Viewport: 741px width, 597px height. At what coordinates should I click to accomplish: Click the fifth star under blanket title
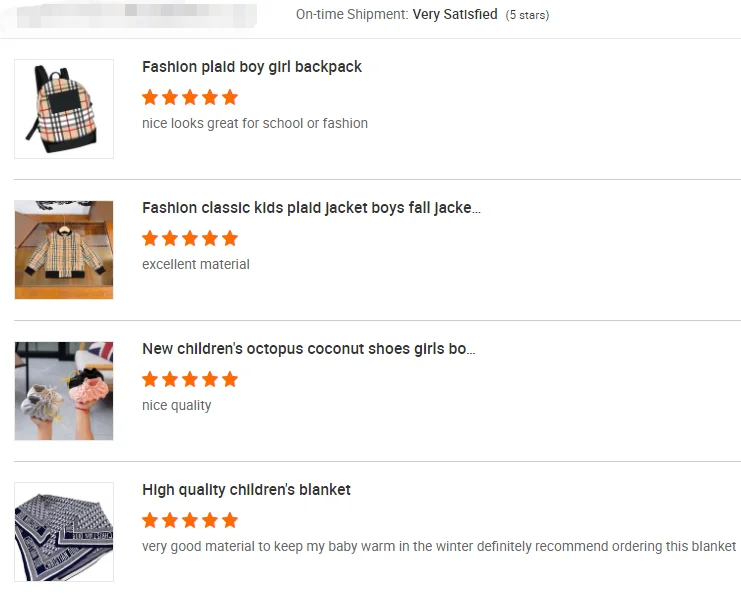[x=230, y=520]
